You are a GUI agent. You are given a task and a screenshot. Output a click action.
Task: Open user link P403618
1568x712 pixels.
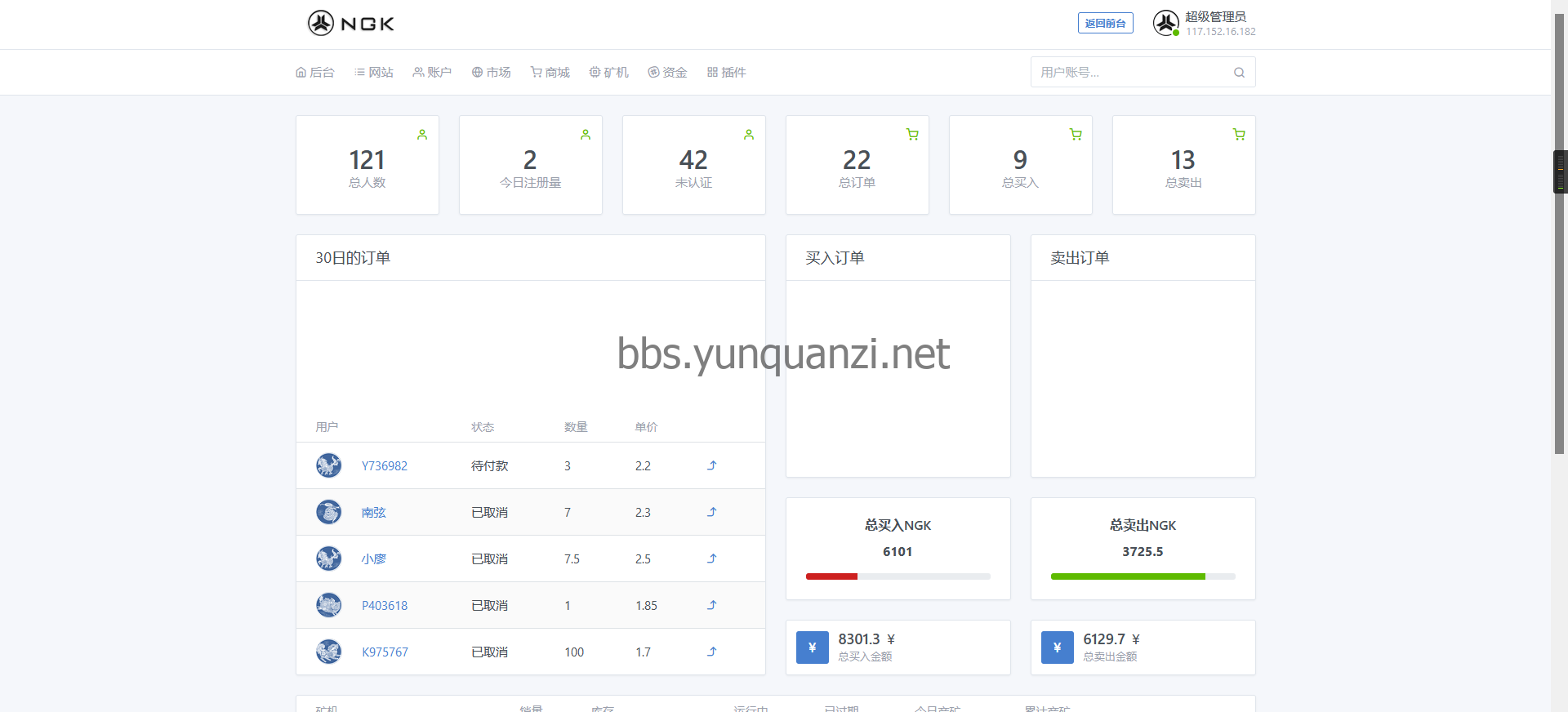[x=385, y=606]
